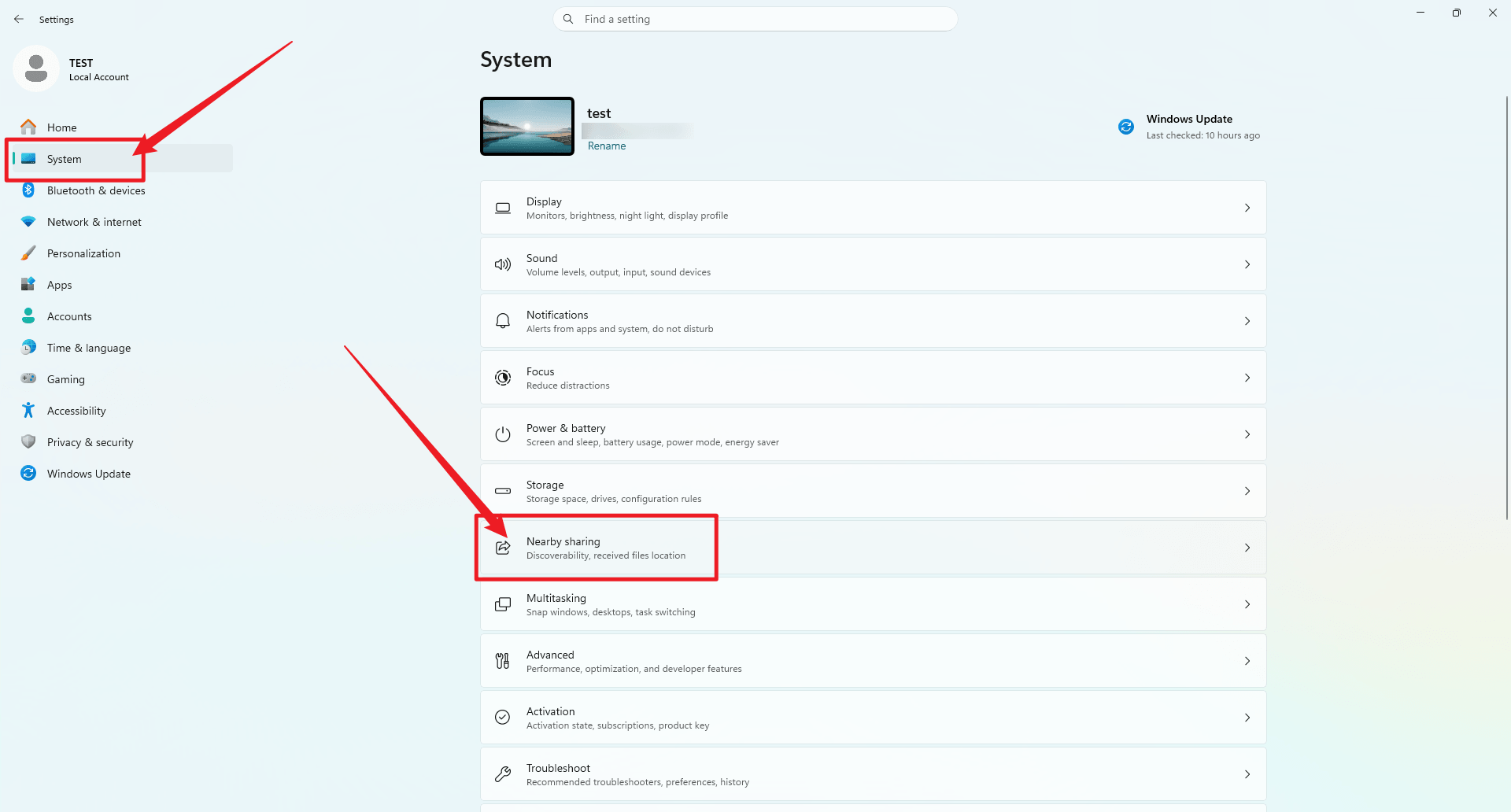The width and height of the screenshot is (1511, 812).
Task: Open Windows Update status at top right
Action: pyautogui.click(x=1189, y=127)
